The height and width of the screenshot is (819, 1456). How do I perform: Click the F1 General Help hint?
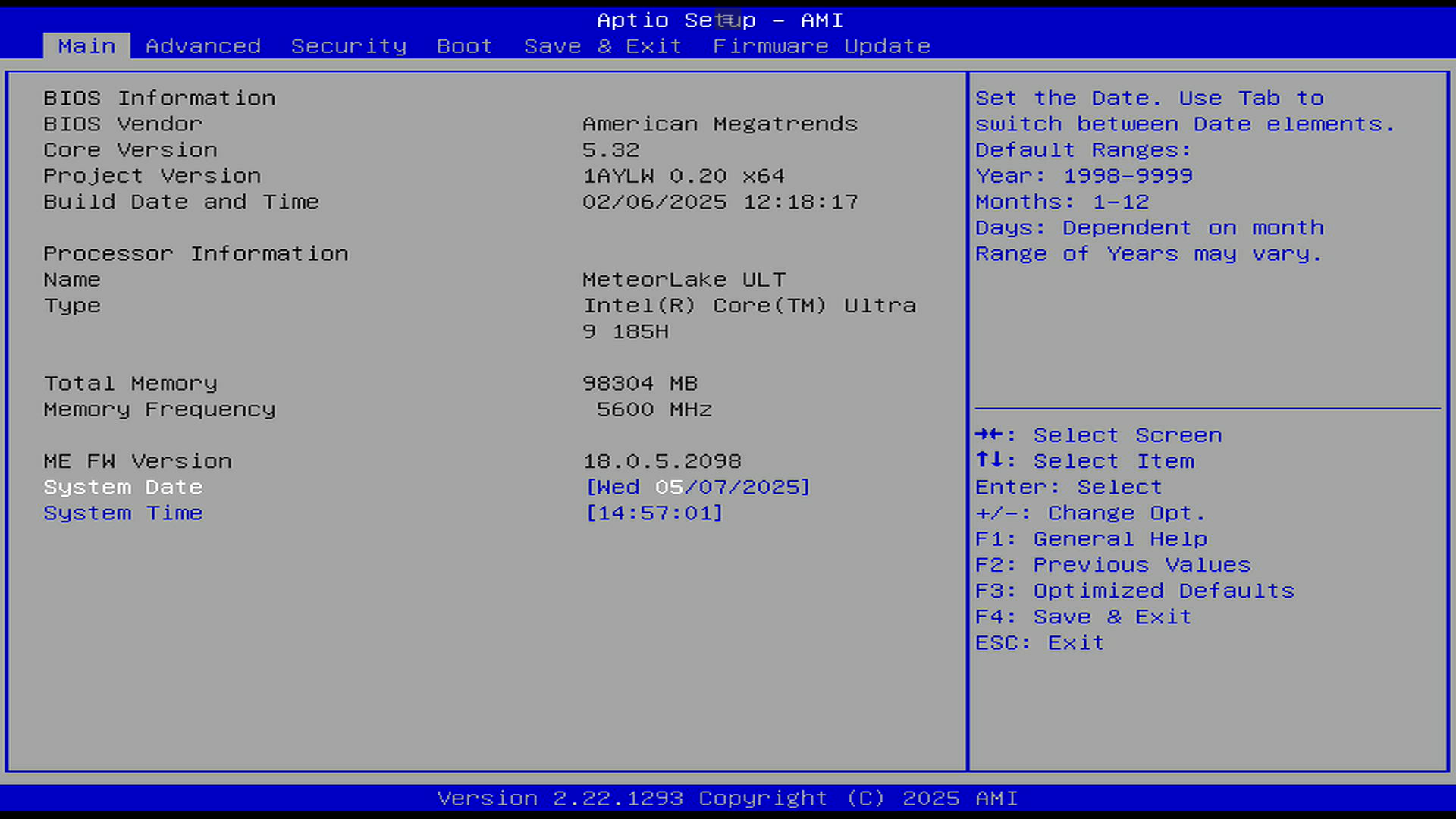1090,539
